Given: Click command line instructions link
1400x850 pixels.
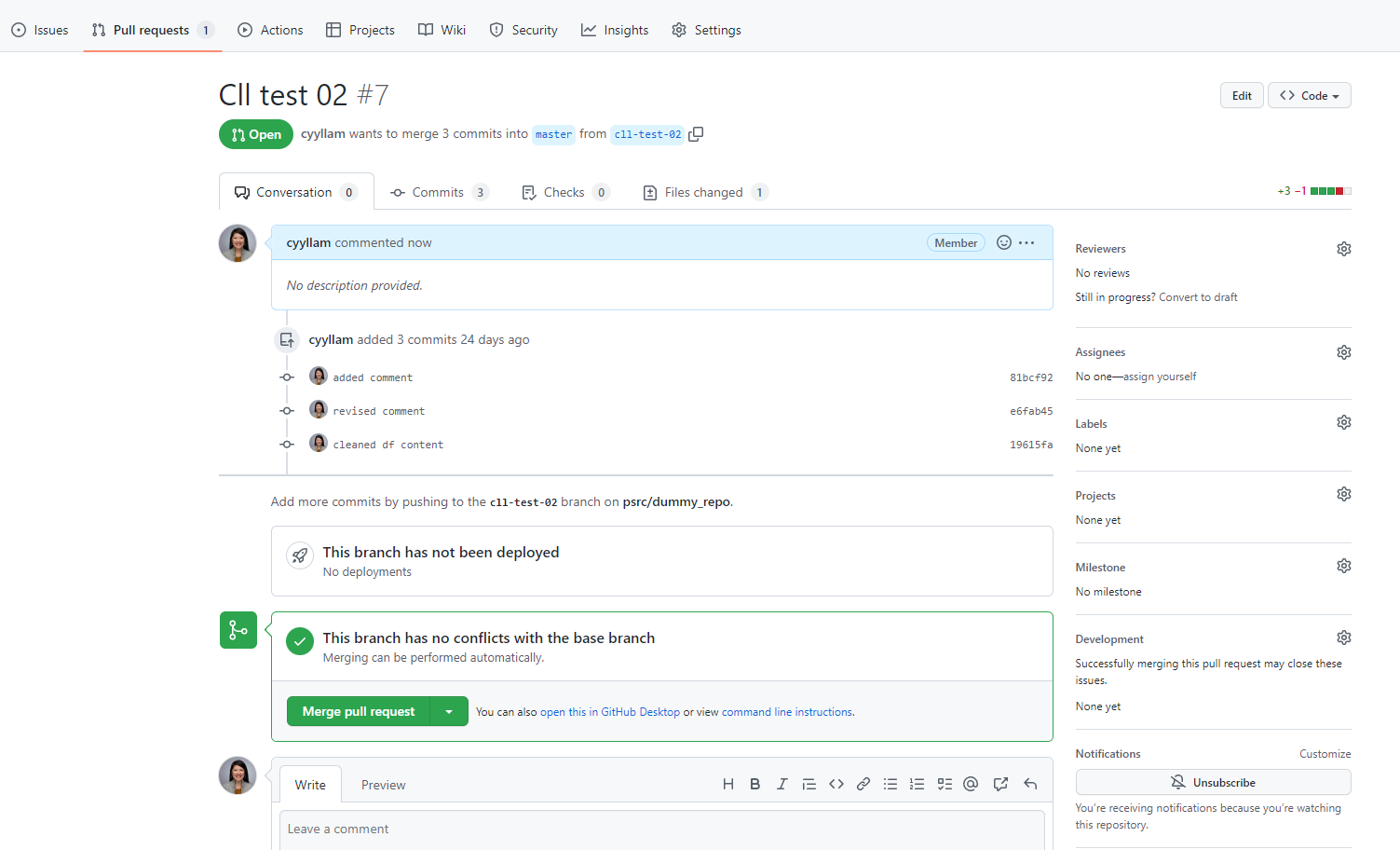Looking at the screenshot, I should tap(787, 712).
